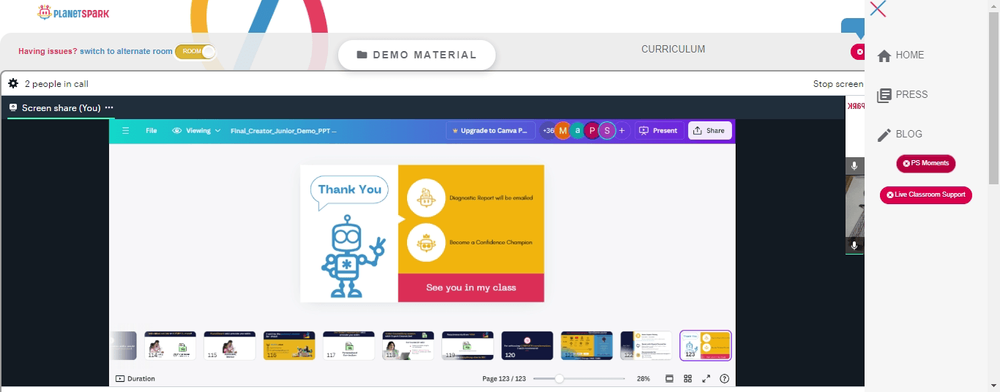This screenshot has width=1000, height=392.
Task: Click the PS Moments button
Action: (926, 163)
